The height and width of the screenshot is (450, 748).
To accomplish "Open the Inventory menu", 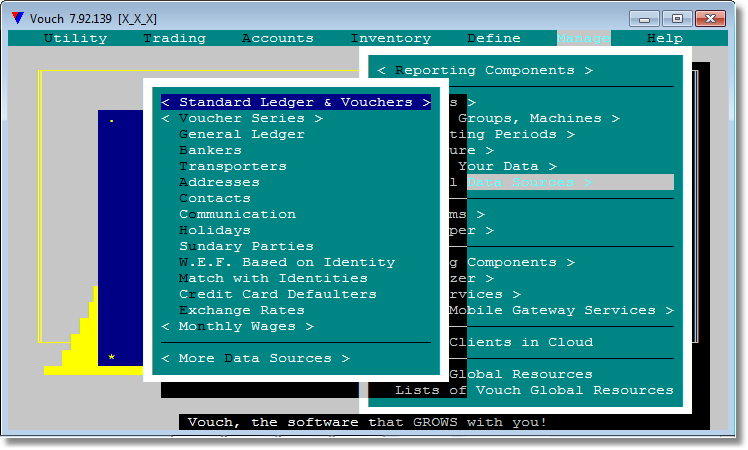I will 391,38.
